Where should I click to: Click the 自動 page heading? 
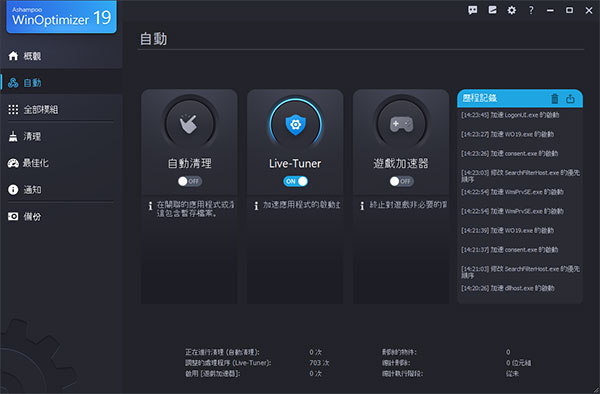tap(153, 39)
